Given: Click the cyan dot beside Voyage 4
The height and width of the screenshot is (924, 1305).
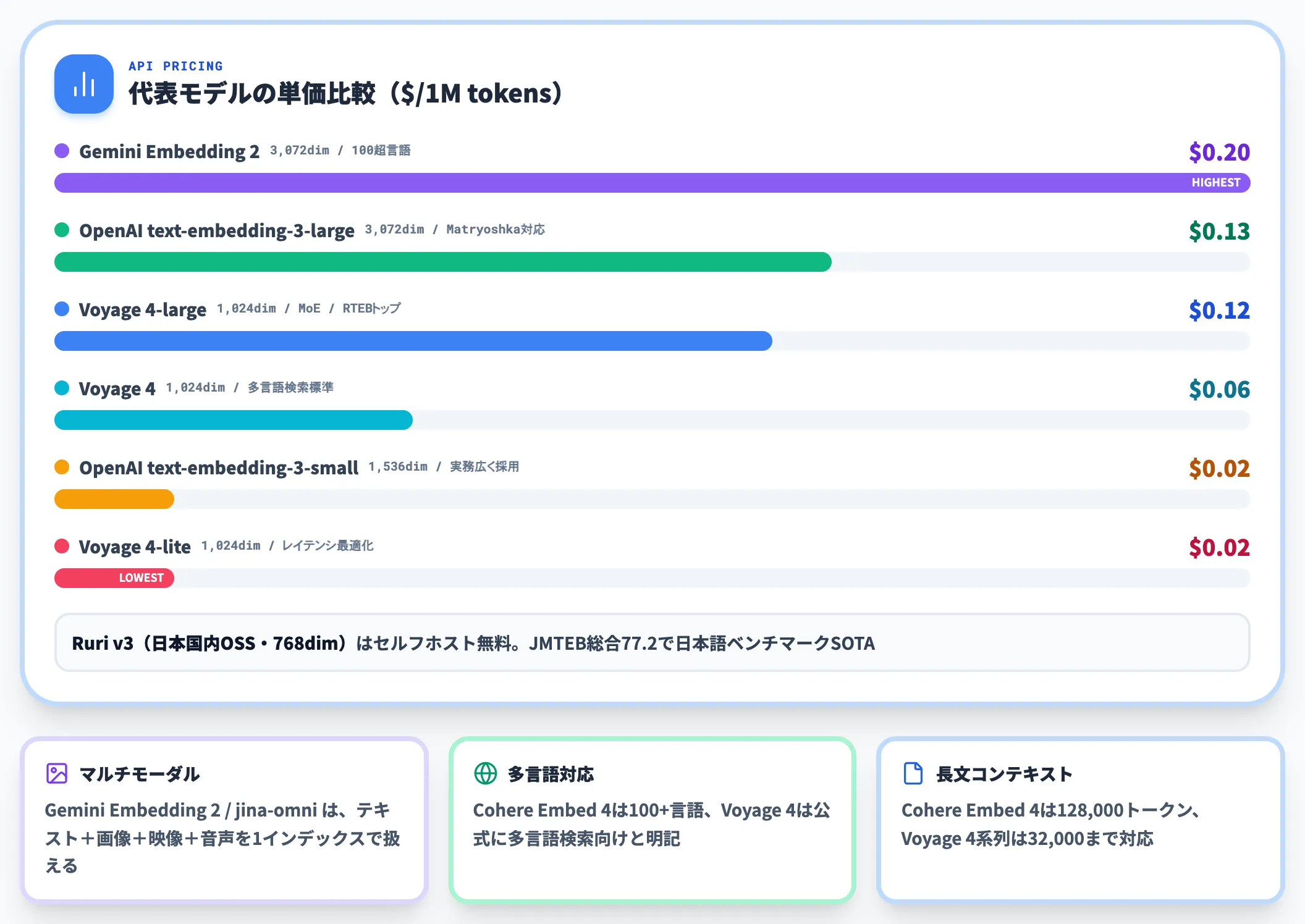Looking at the screenshot, I should coord(62,388).
